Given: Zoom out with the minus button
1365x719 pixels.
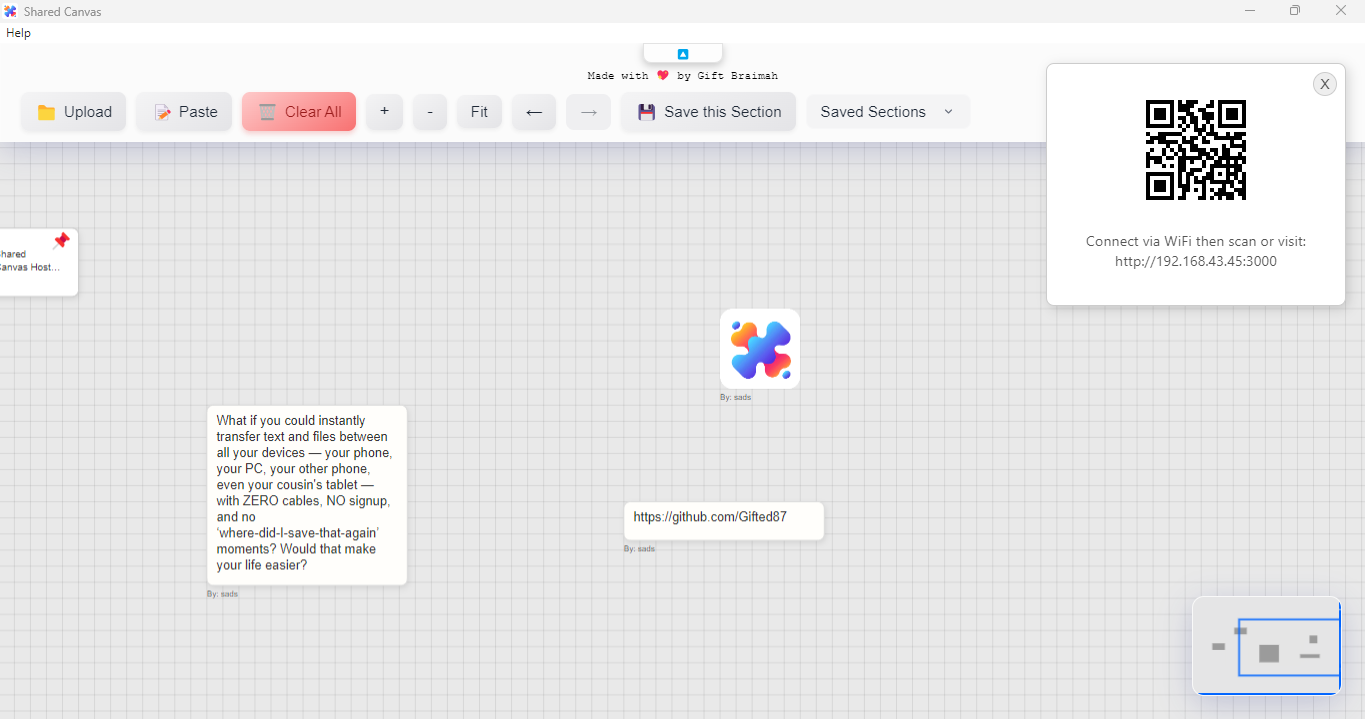Looking at the screenshot, I should point(430,112).
